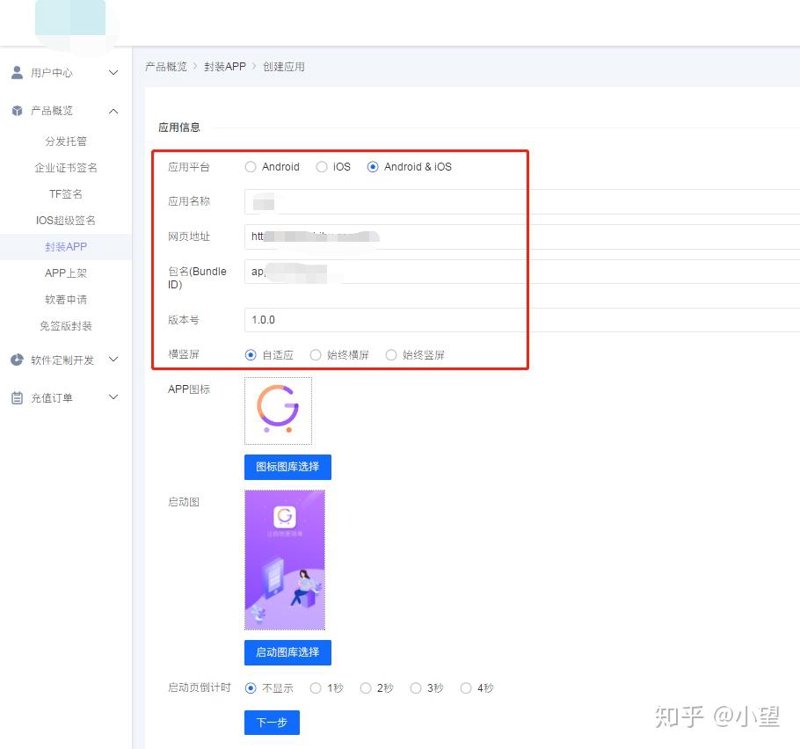Expand the 充值订单 chevron
This screenshot has height=749, width=800.
(113, 397)
